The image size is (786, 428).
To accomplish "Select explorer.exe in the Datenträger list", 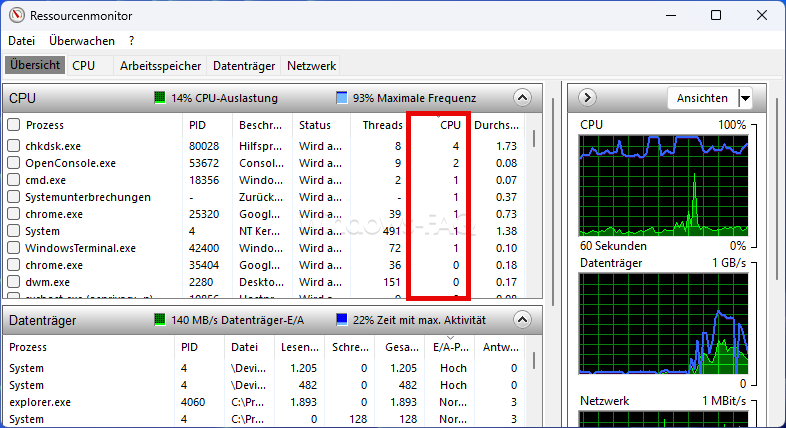I will pos(40,402).
